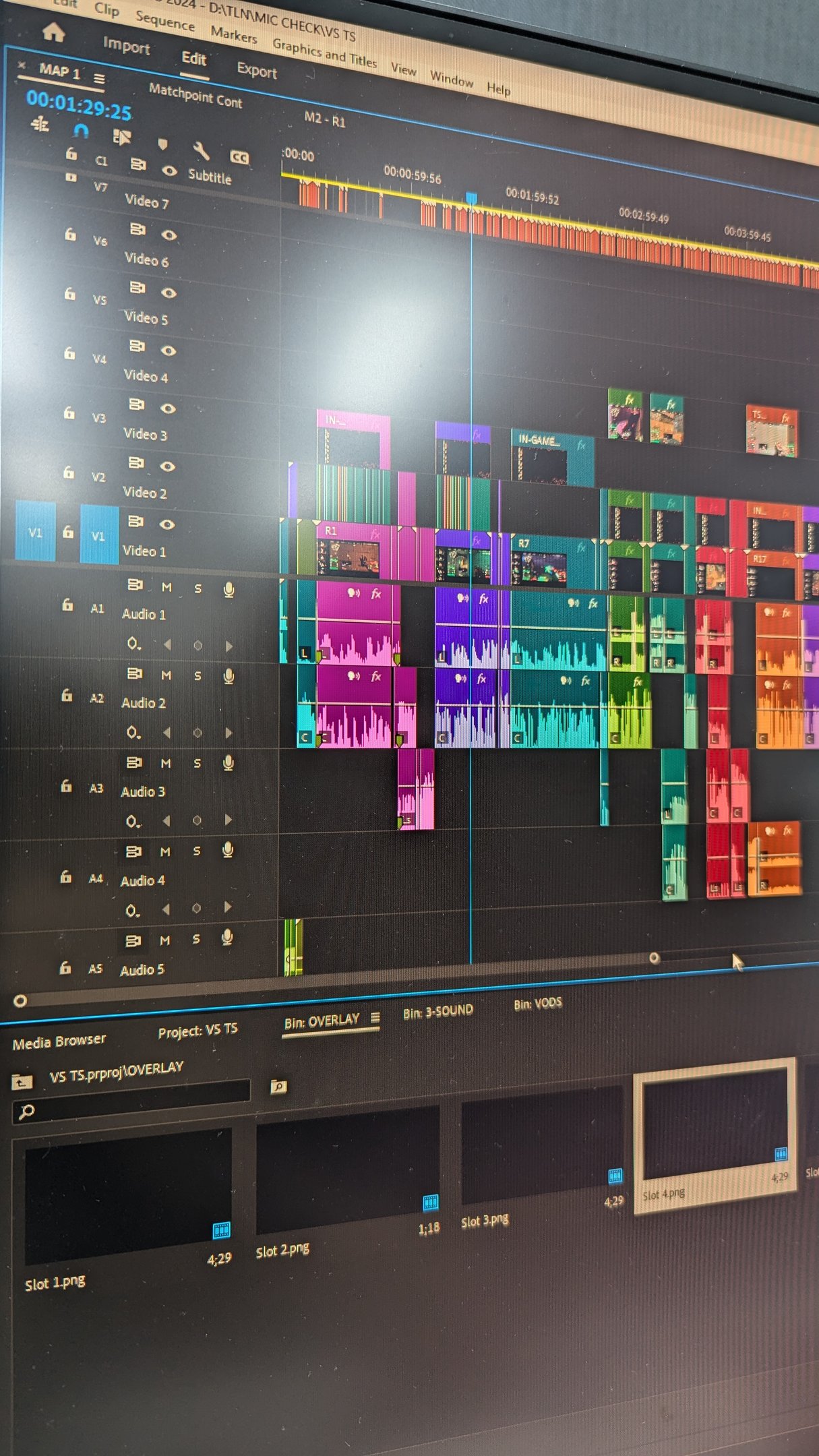Screen dimensions: 819x1456
Task: Go to the Home screen icon
Action: tap(53, 32)
